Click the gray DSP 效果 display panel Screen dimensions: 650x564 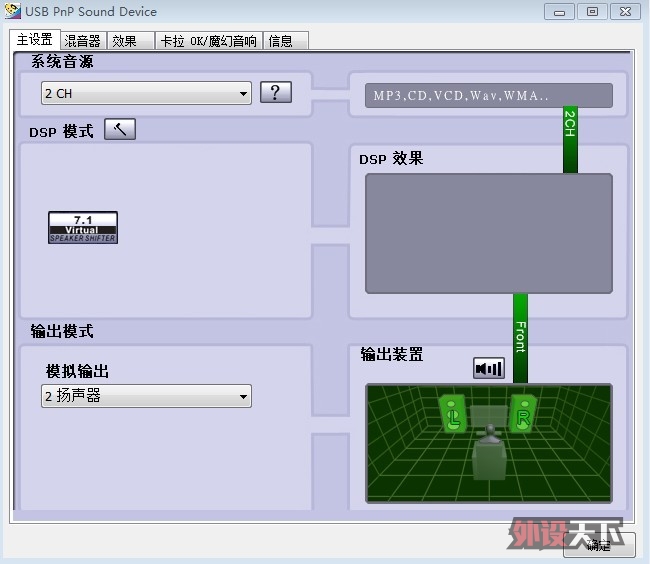point(488,233)
